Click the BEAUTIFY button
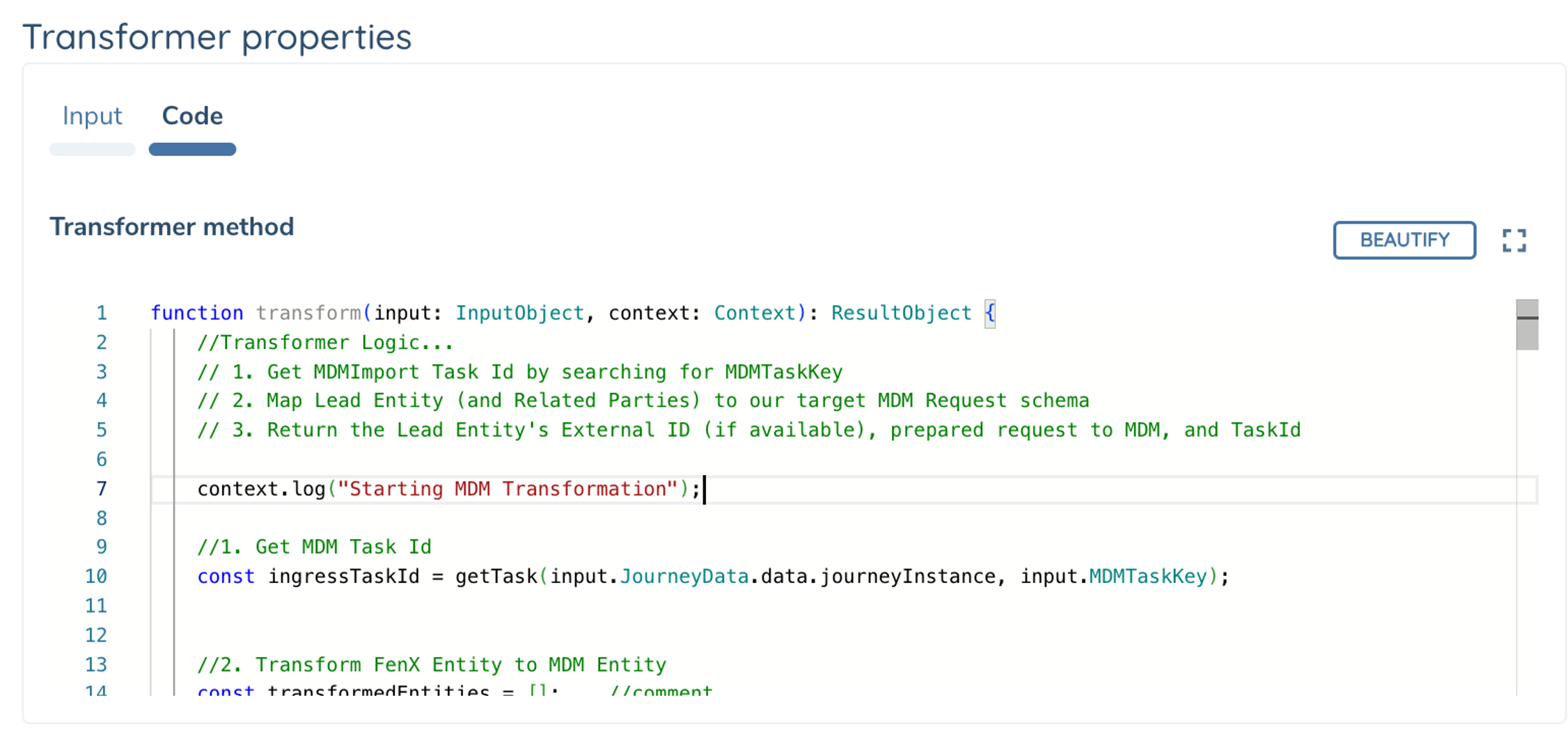 click(x=1404, y=240)
